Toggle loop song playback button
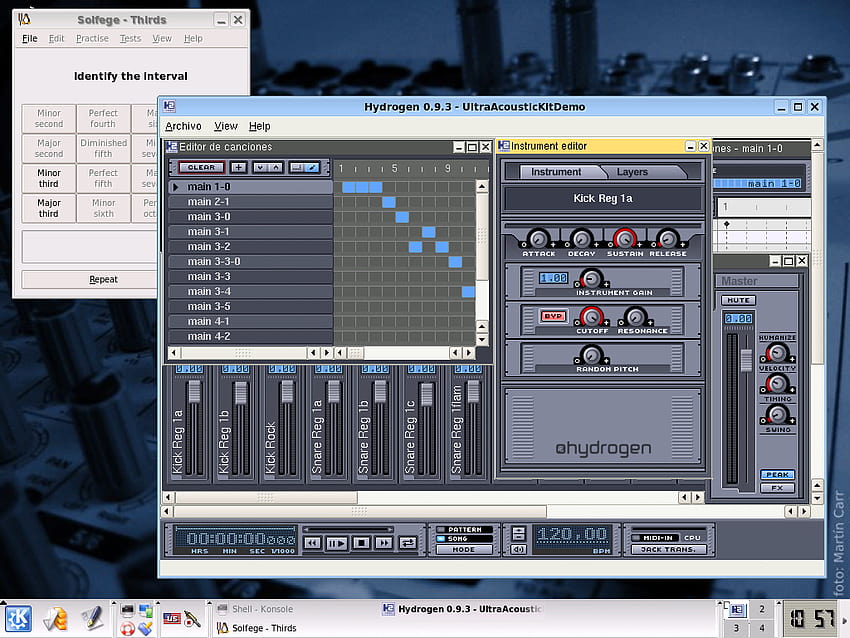850x638 pixels. pyautogui.click(x=408, y=543)
